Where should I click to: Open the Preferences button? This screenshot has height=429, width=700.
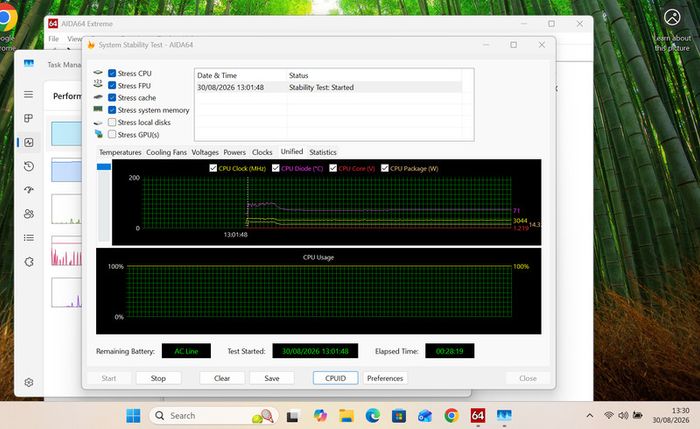click(385, 378)
